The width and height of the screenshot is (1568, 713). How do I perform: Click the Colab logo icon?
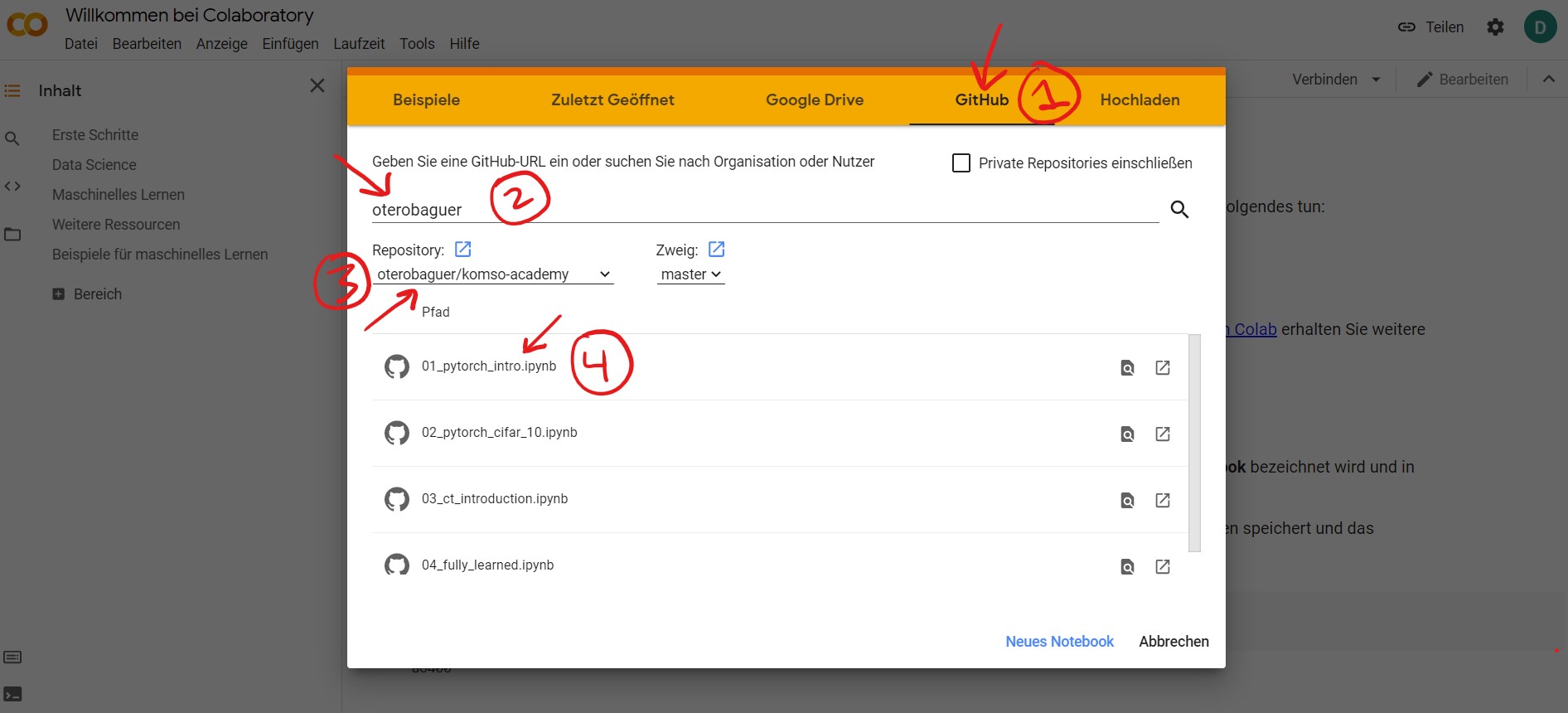pyautogui.click(x=27, y=25)
